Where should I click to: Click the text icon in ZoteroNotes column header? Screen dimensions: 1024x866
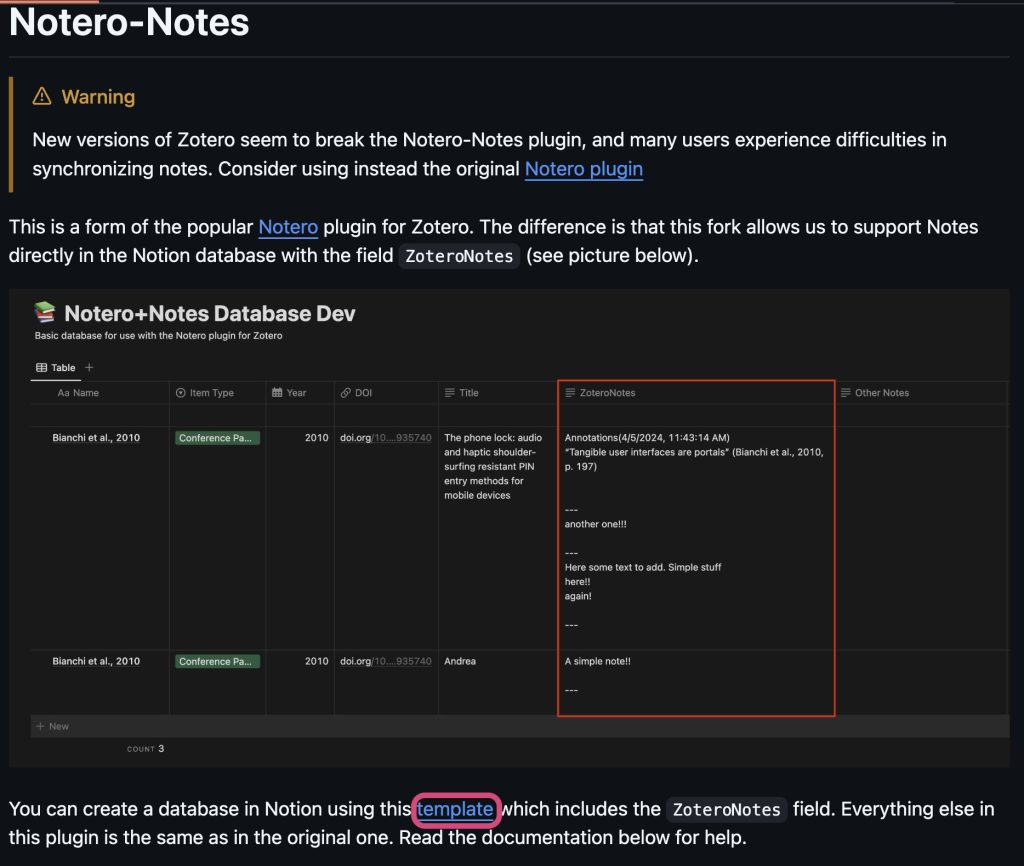[x=570, y=393]
